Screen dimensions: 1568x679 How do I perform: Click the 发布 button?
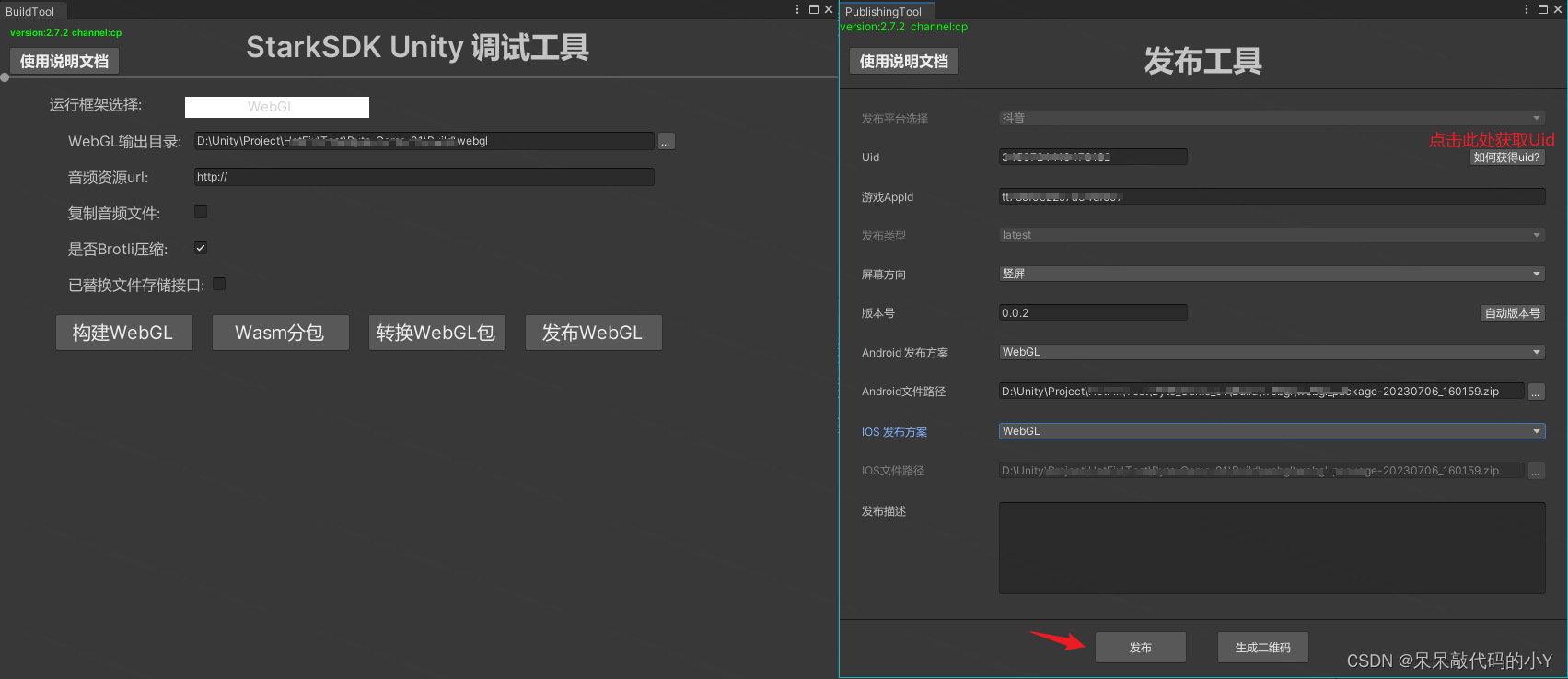pyautogui.click(x=1140, y=648)
